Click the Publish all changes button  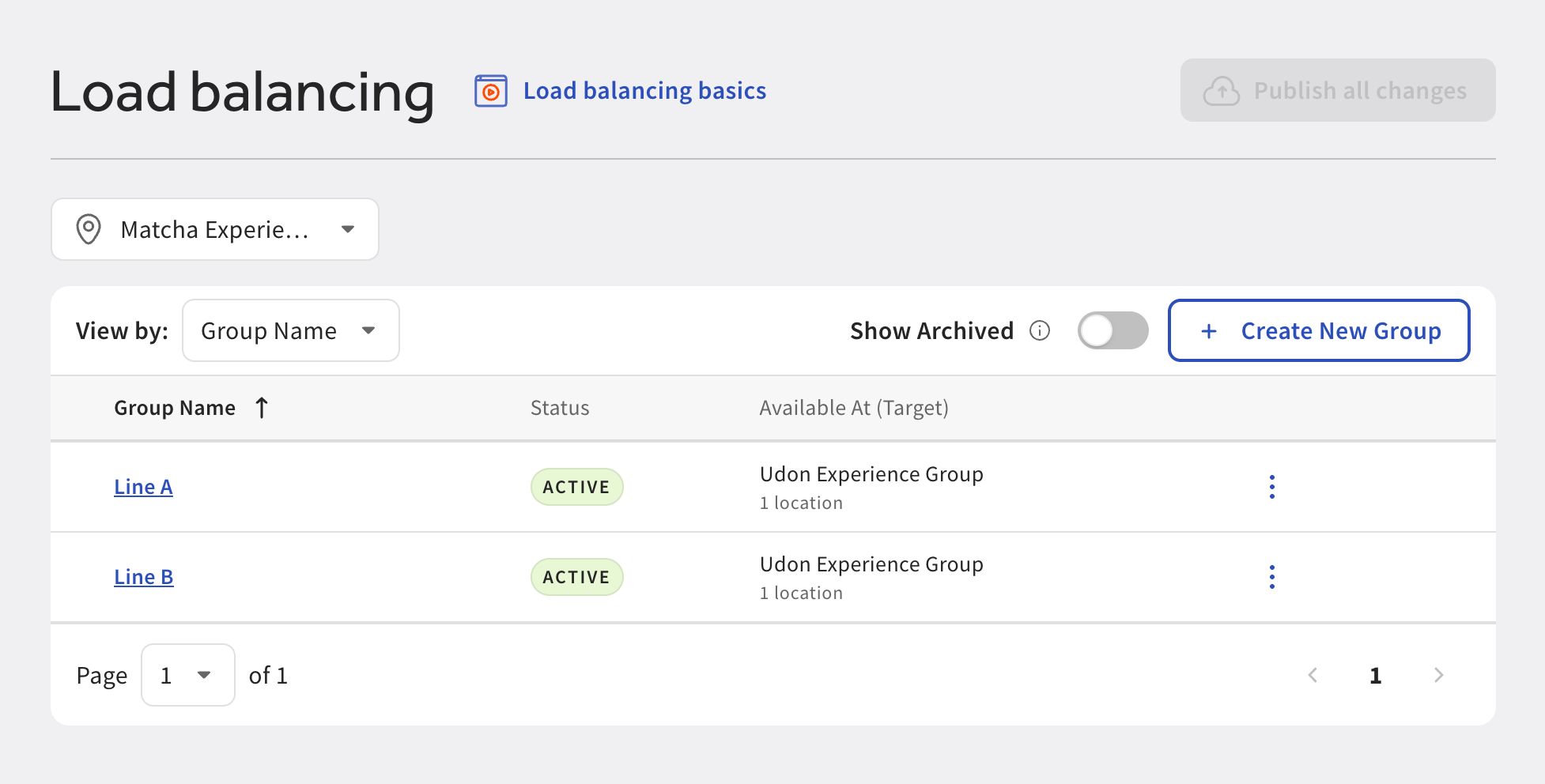1338,90
